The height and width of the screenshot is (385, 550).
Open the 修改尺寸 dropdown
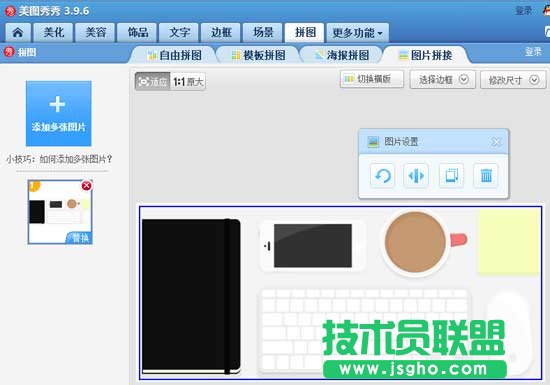point(513,80)
